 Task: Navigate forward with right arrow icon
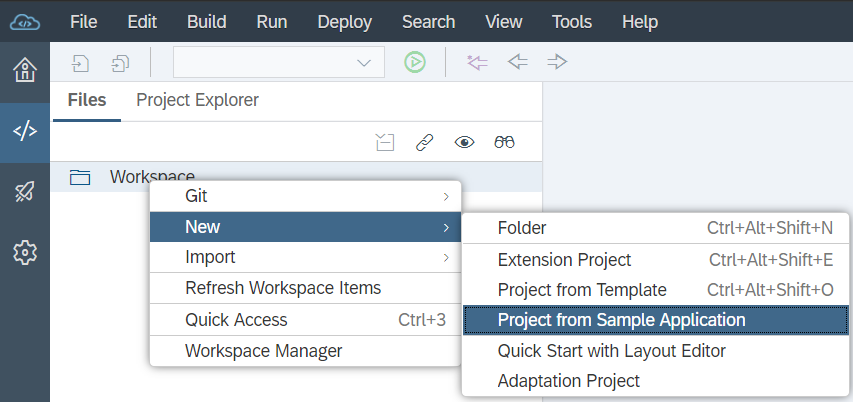coord(557,62)
